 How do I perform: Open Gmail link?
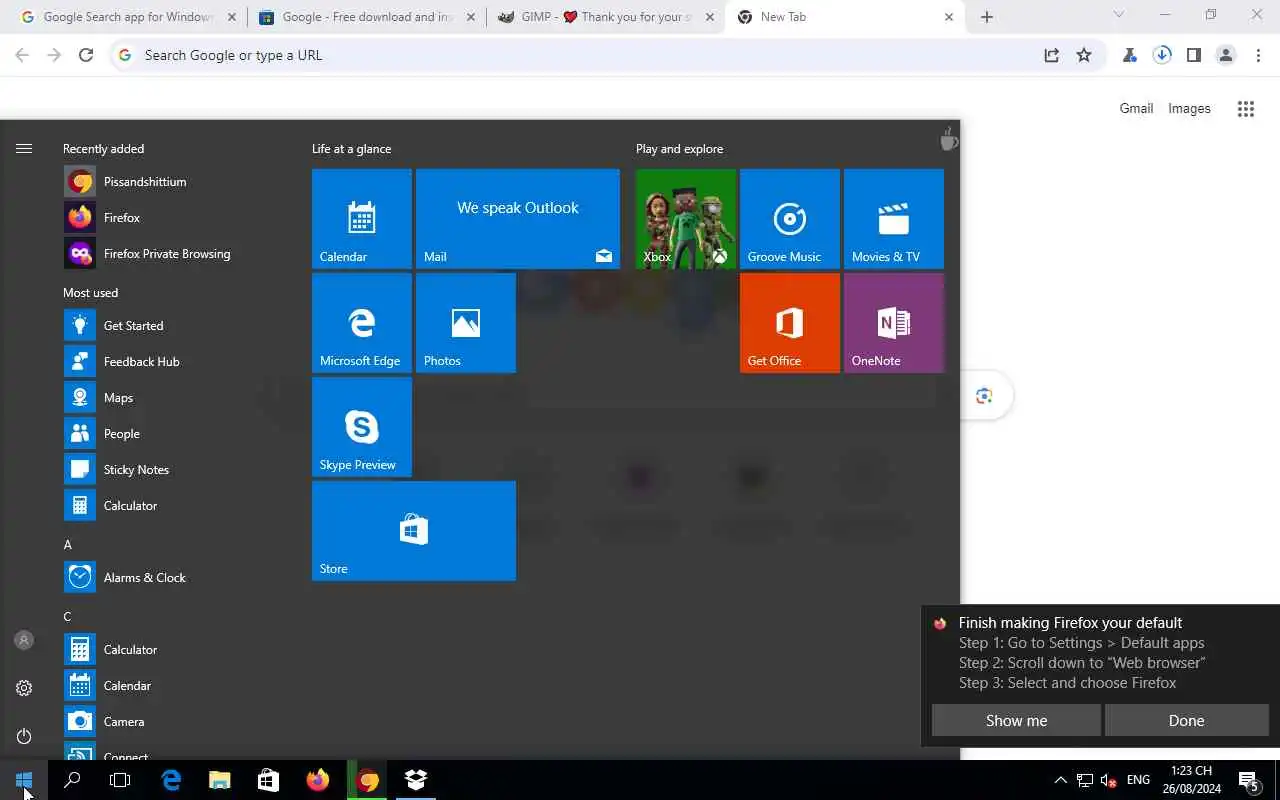(x=1136, y=108)
